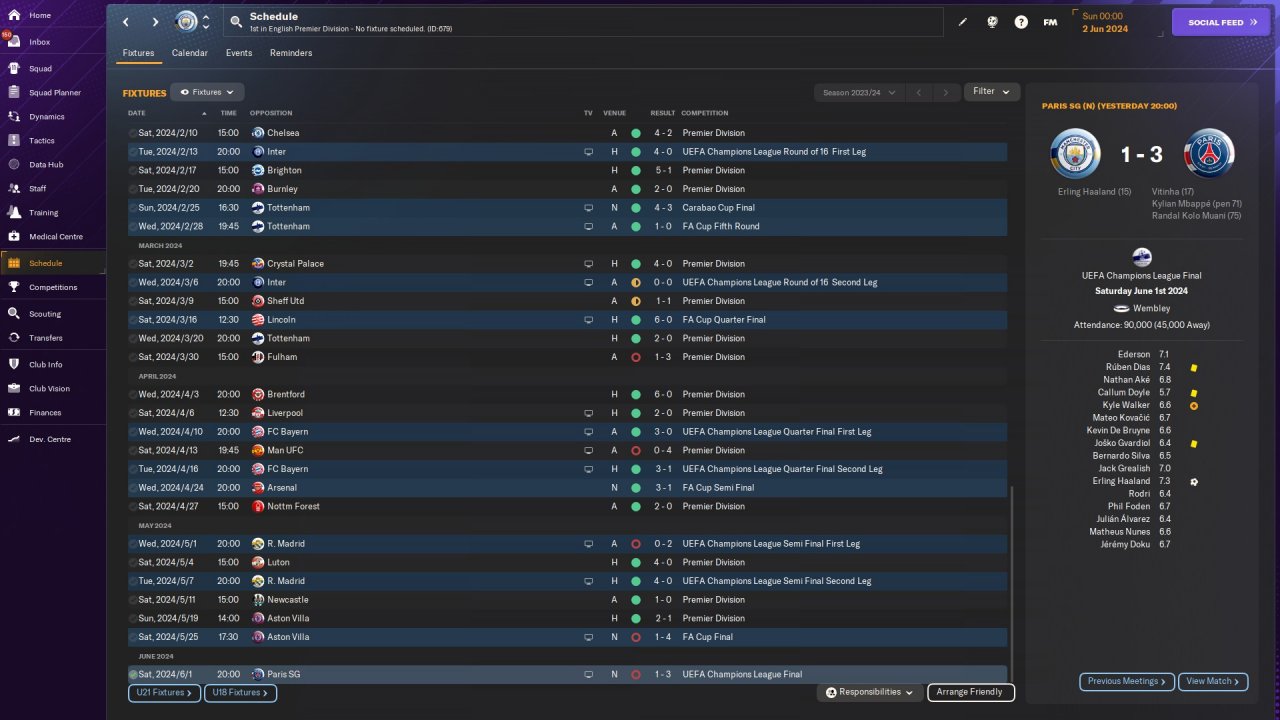Open the Filter dropdown
Image resolution: width=1280 pixels, height=720 pixels.
[992, 92]
